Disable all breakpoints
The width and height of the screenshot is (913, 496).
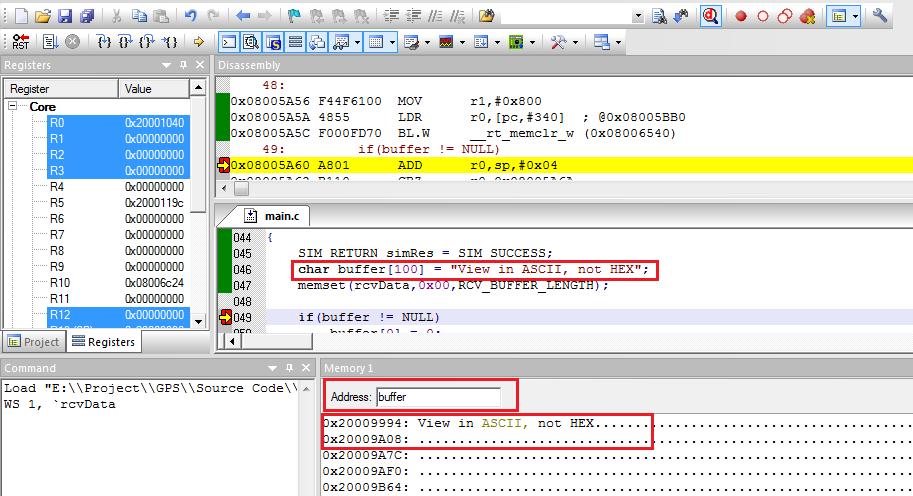[x=785, y=16]
